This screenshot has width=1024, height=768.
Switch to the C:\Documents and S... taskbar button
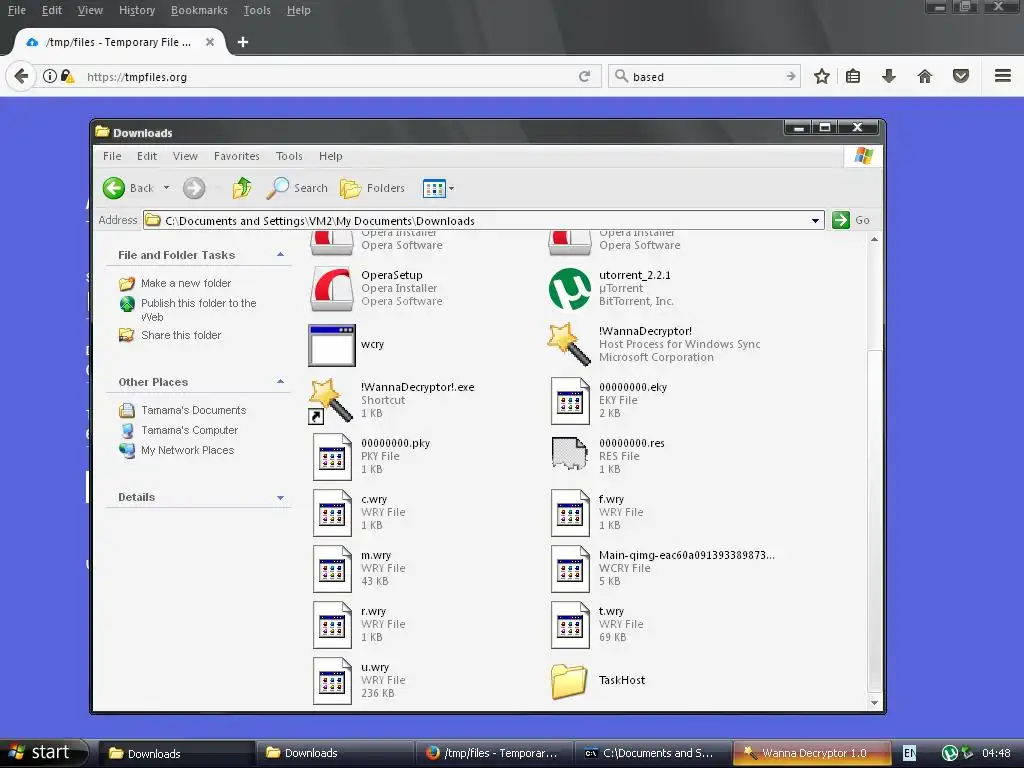pyautogui.click(x=653, y=753)
